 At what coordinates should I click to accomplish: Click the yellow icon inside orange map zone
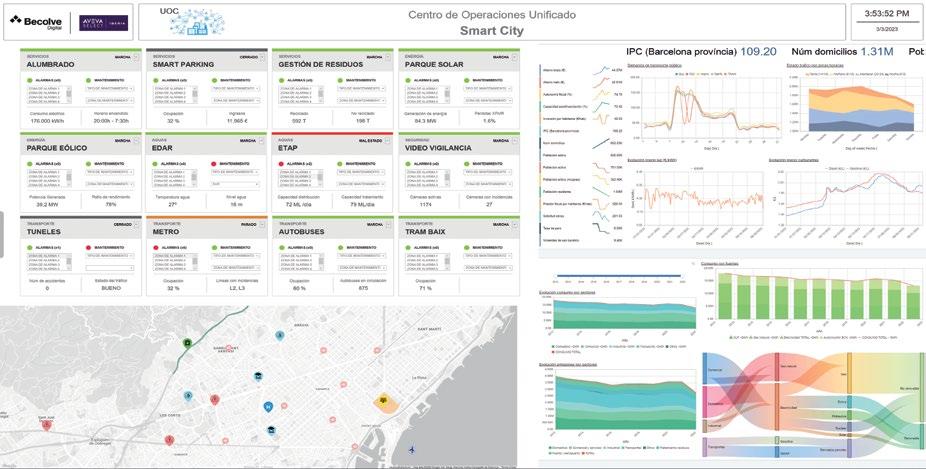coord(384,402)
